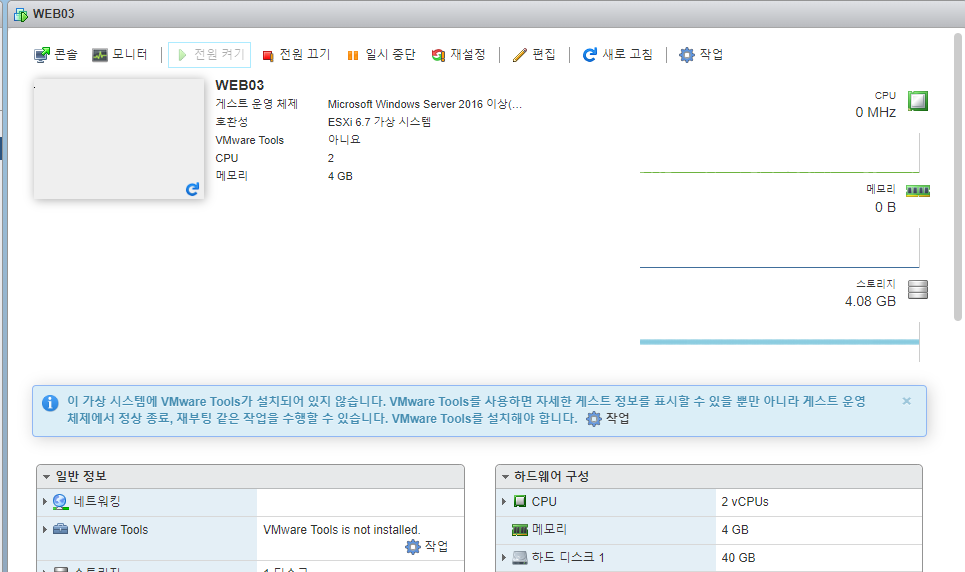Click the CPU chip icon
The image size is (965, 572).
(918, 101)
